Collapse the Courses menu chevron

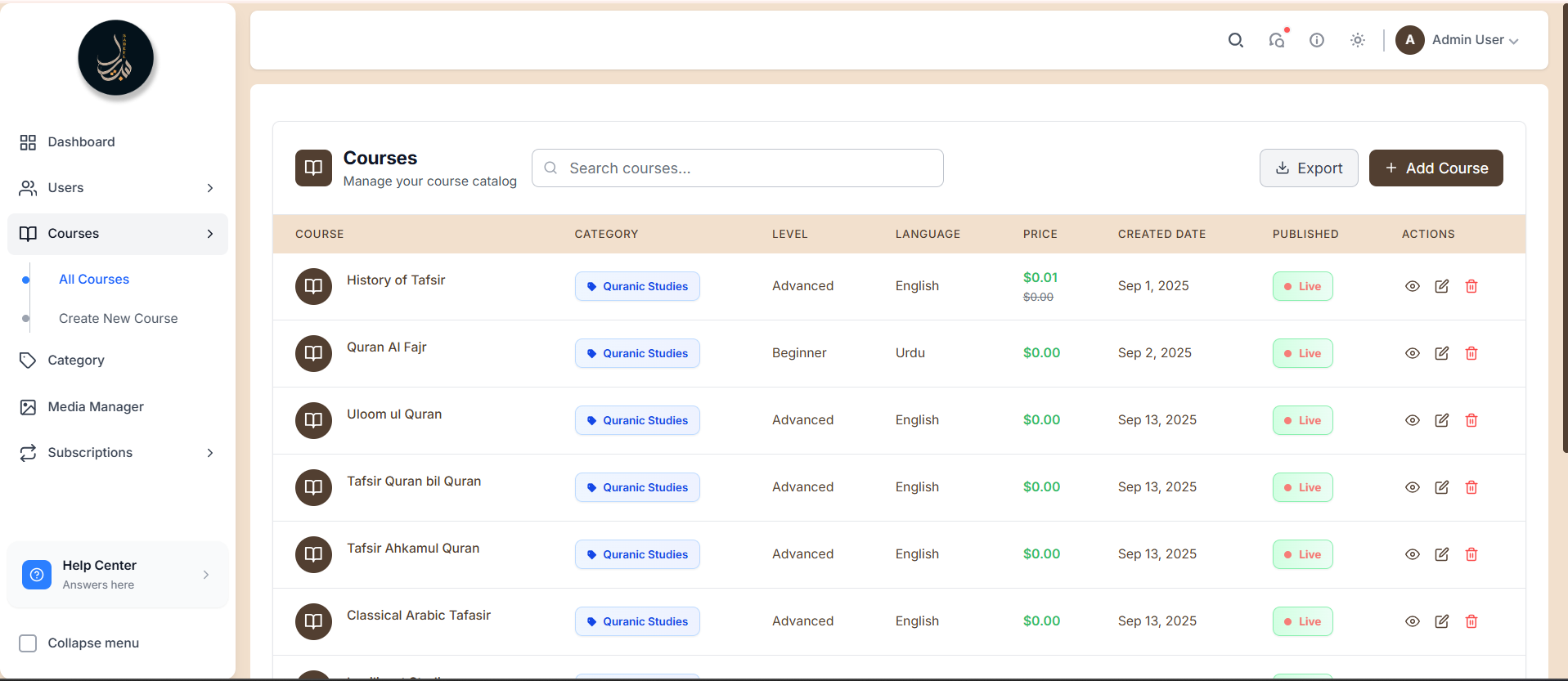pos(210,234)
